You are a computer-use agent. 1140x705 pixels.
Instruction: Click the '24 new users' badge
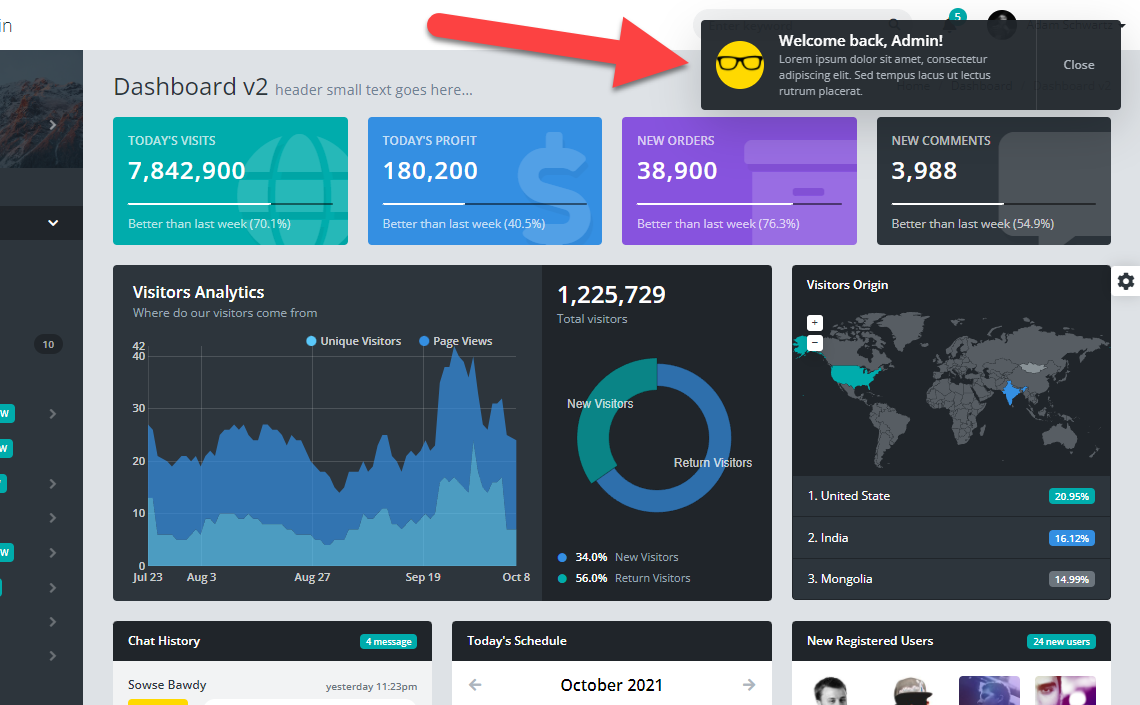click(1061, 642)
